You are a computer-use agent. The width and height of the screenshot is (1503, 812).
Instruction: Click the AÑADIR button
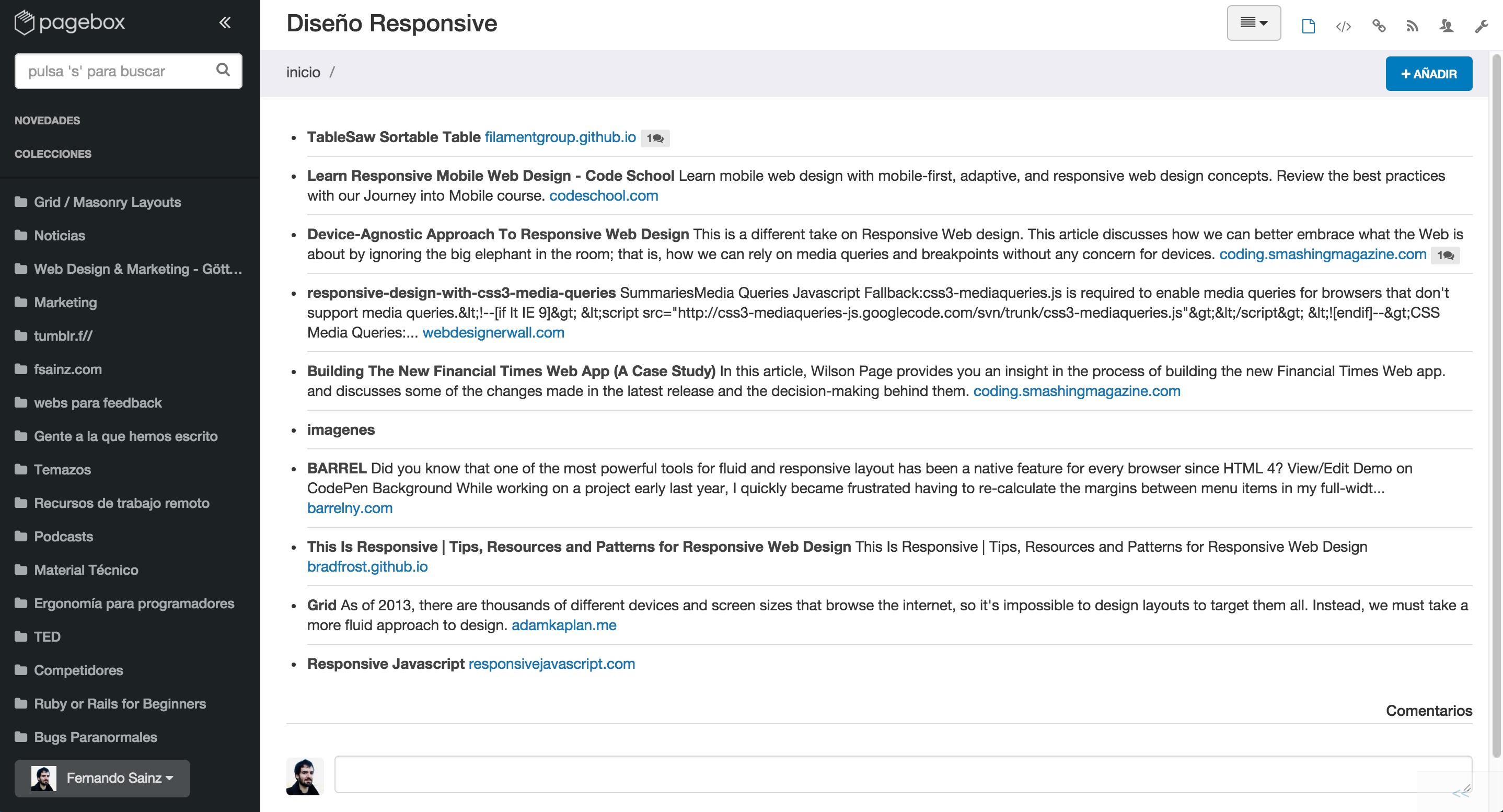1429,74
